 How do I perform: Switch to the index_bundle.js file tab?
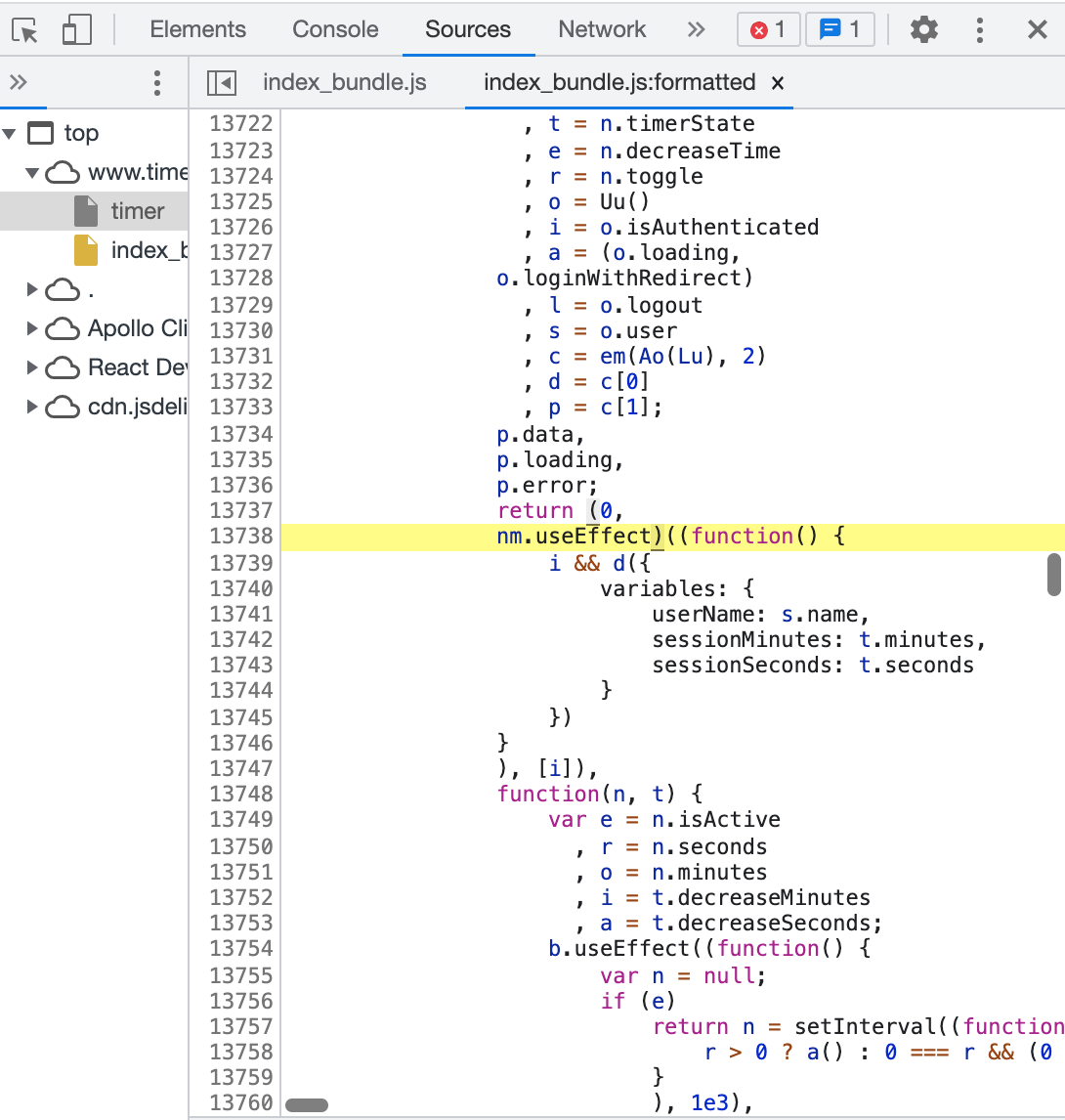[344, 83]
